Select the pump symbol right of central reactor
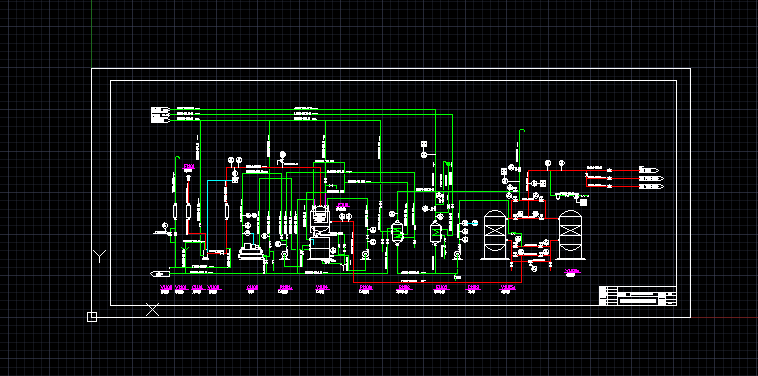 [365, 254]
